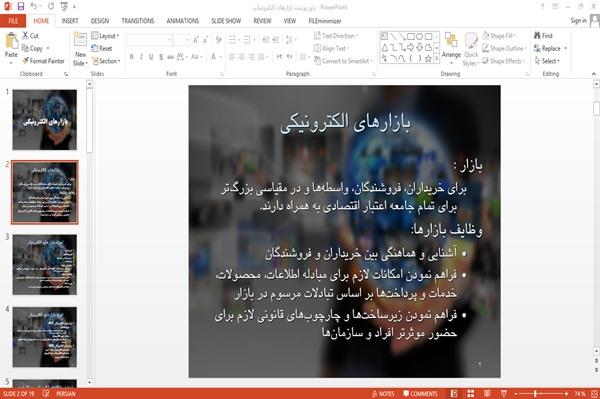
Task: Open the Section dropdown
Action: (106, 61)
